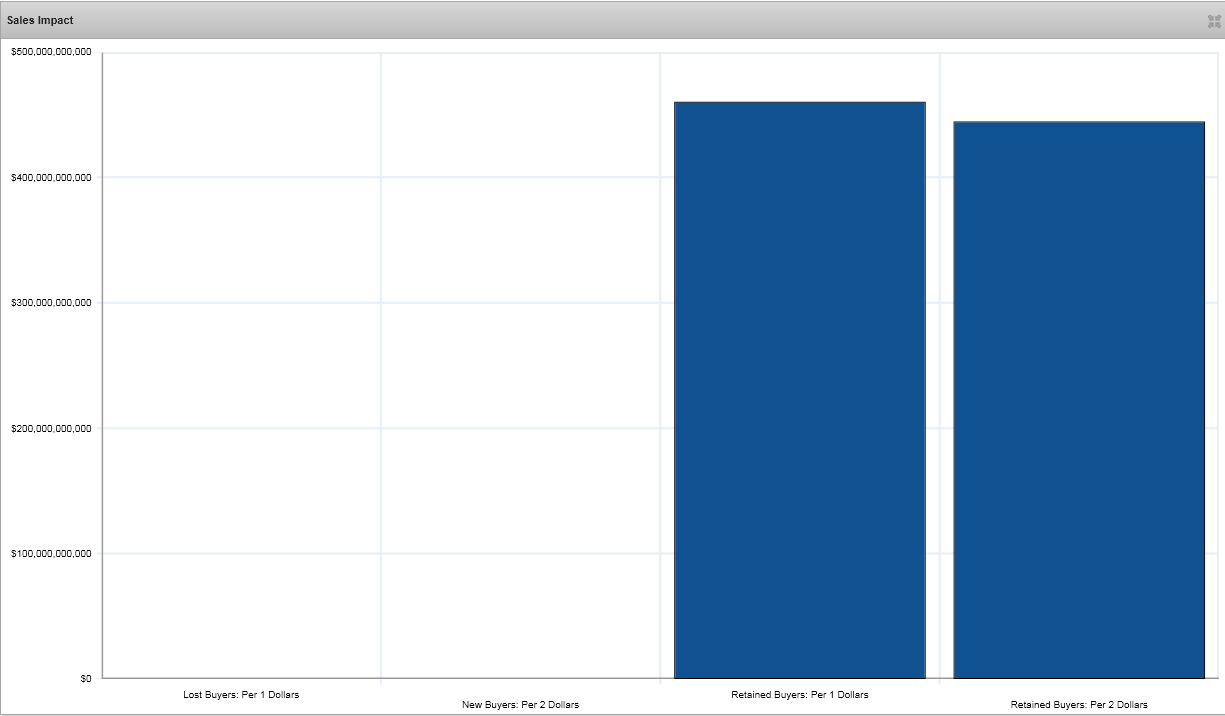Select the Retained Buyers Per 1 Dollars bar
Viewport: 1225px width, 716px height.
pyautogui.click(x=799, y=390)
